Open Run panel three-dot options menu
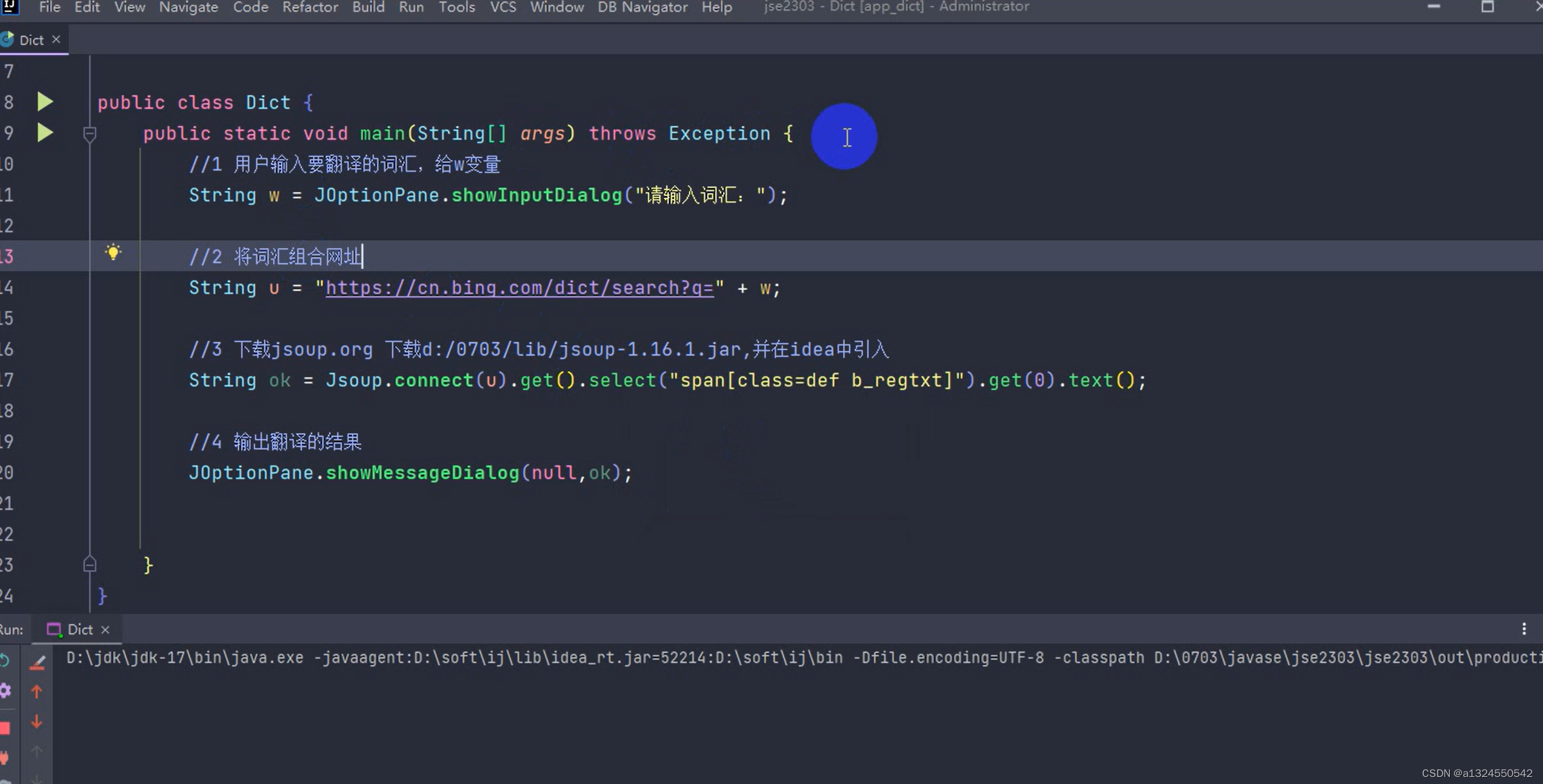 pyautogui.click(x=1524, y=629)
